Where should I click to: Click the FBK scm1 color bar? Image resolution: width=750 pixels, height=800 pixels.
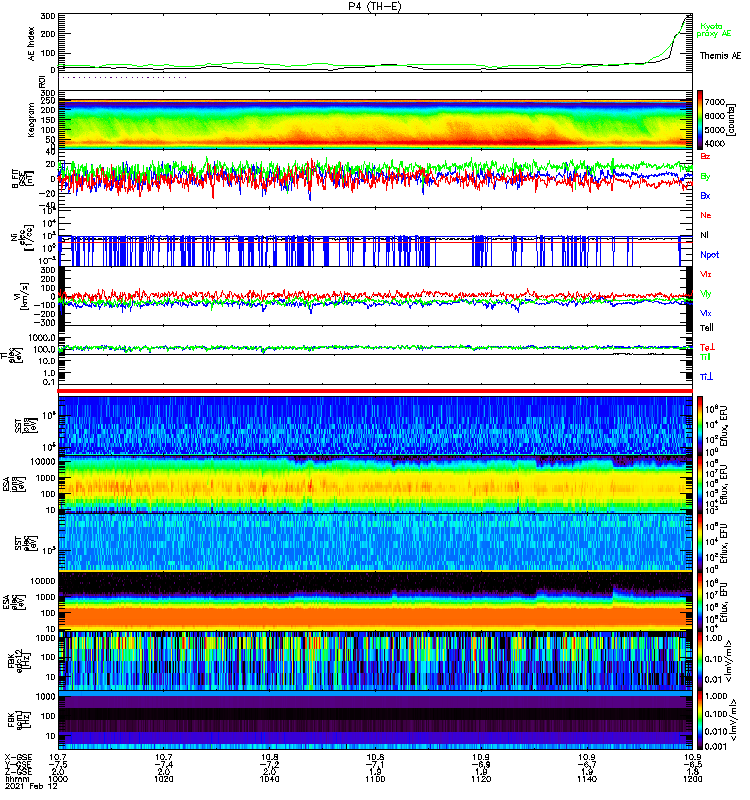coord(700,720)
